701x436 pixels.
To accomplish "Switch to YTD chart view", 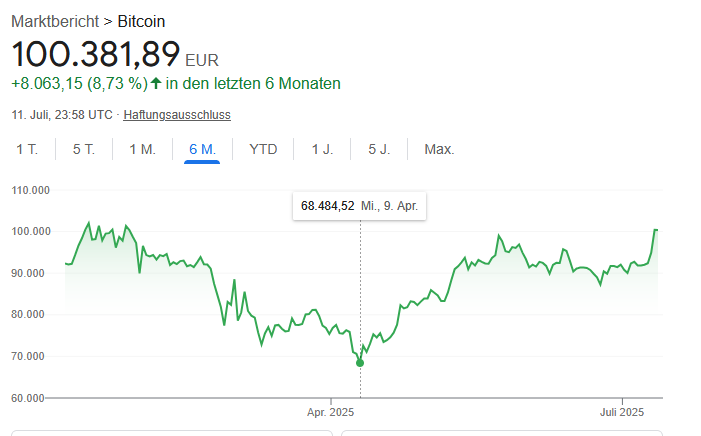I will click(263, 149).
